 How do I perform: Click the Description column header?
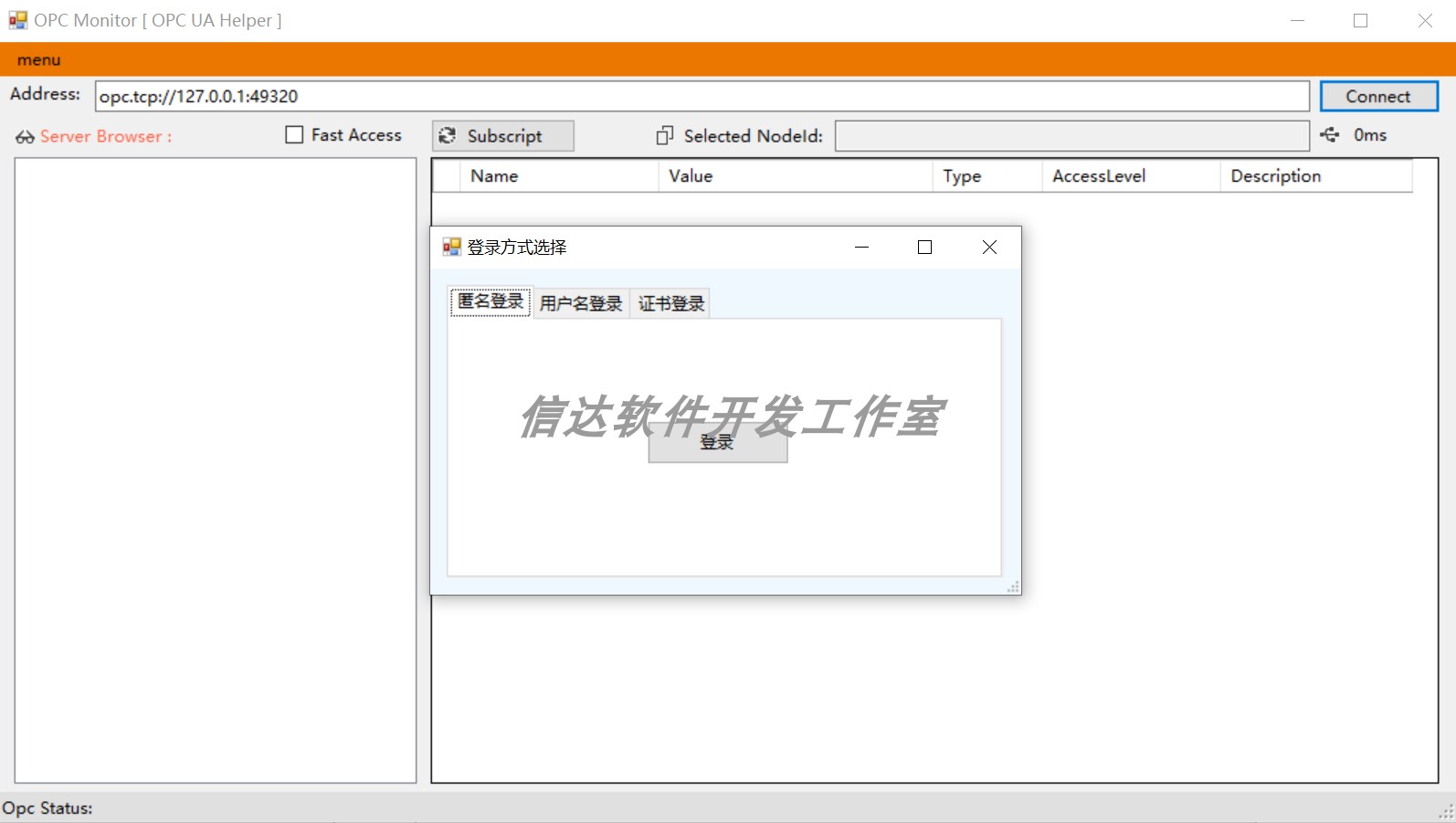click(1316, 176)
